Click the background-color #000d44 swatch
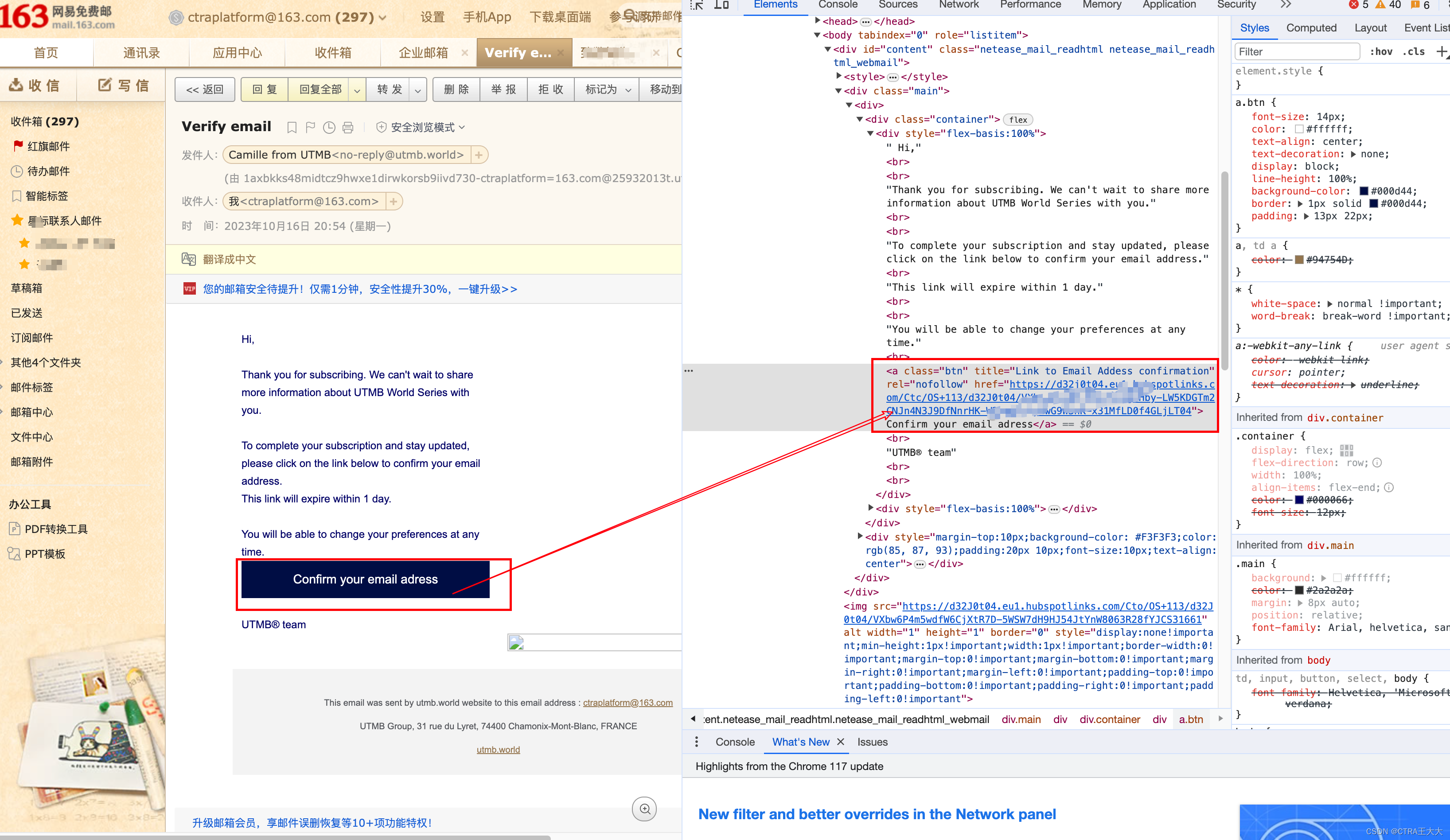Image resolution: width=1450 pixels, height=840 pixels. (x=1364, y=191)
